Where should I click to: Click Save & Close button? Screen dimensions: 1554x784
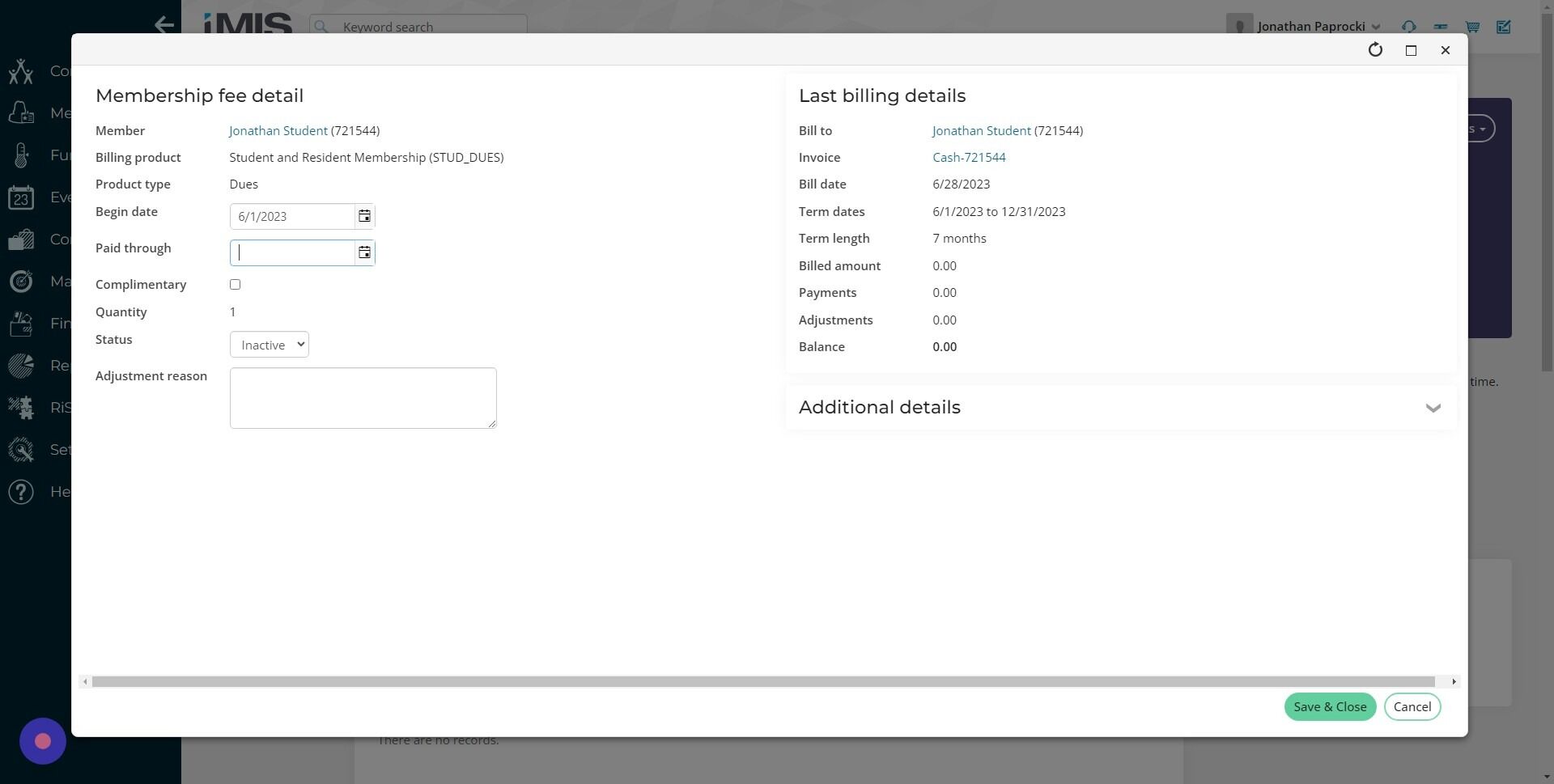1330,707
